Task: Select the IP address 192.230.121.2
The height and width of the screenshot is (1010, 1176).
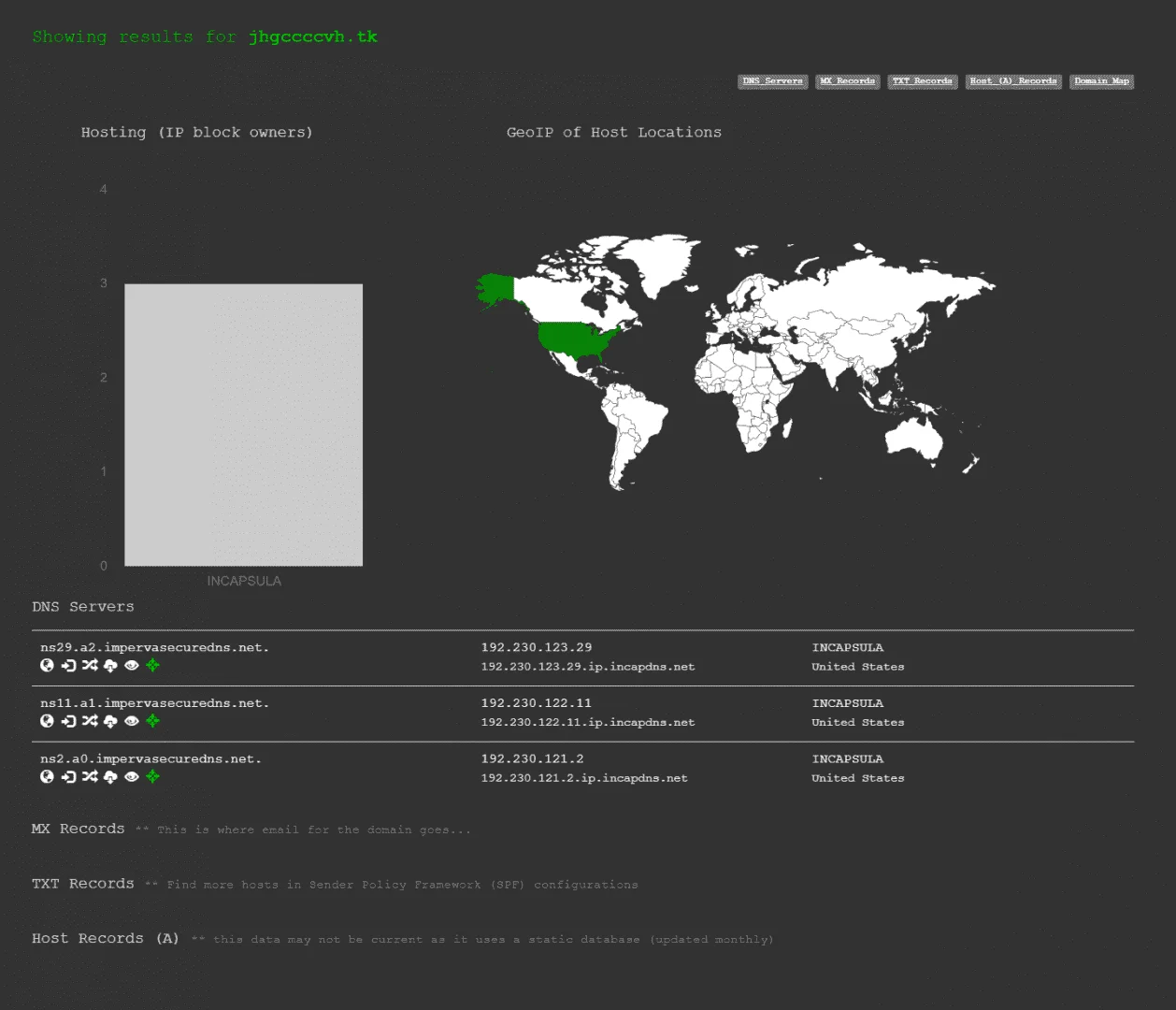Action: pos(533,759)
